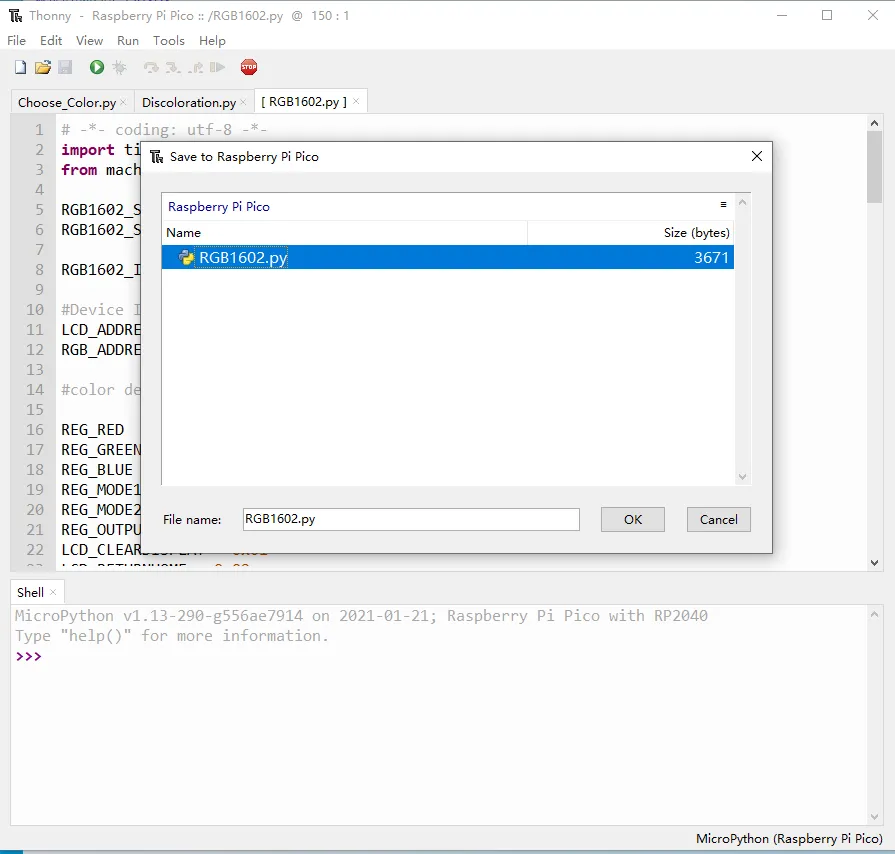Open the file browser hamburger menu in dialog
The height and width of the screenshot is (854, 895).
point(723,204)
